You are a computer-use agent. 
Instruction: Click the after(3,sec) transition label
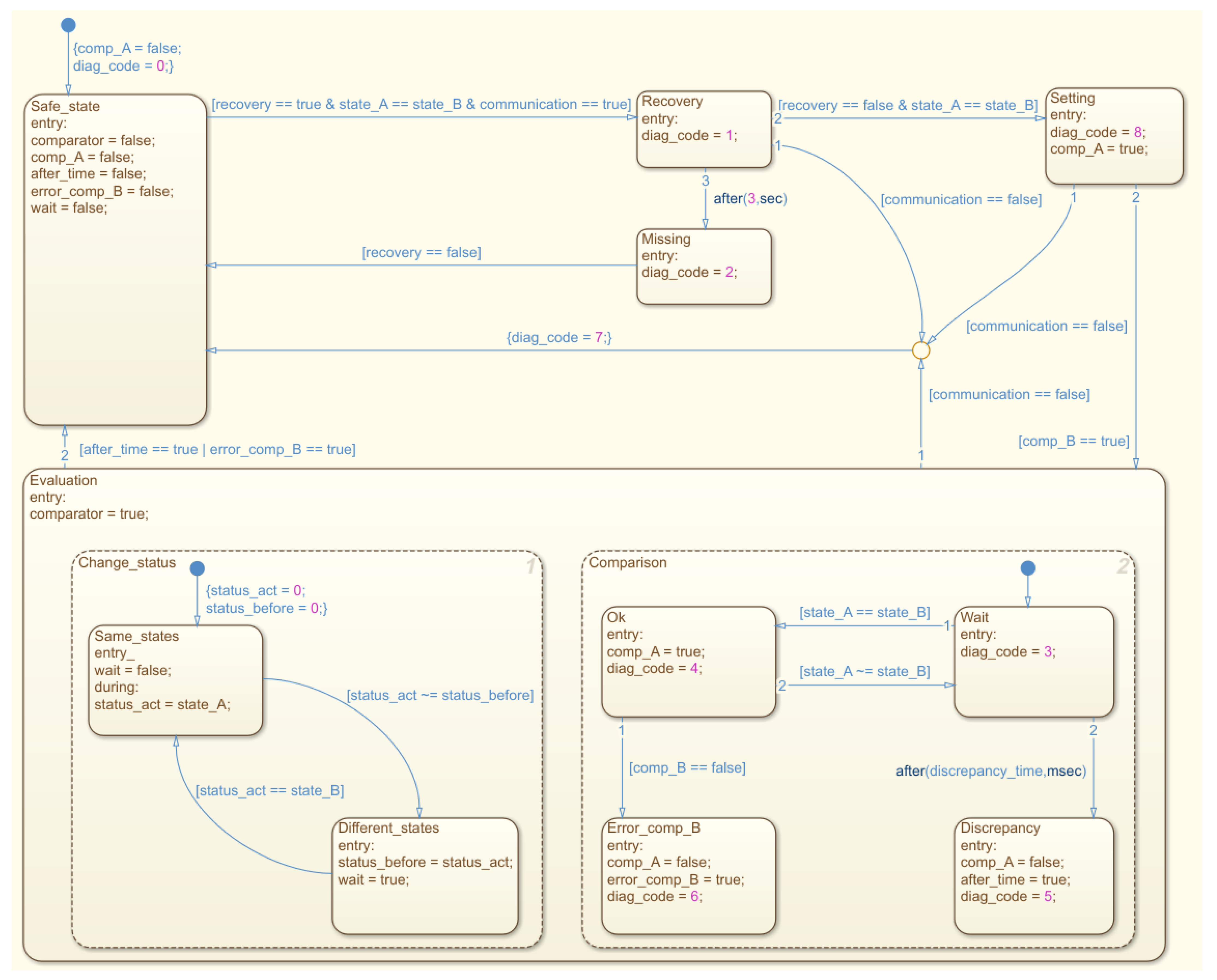(x=750, y=199)
